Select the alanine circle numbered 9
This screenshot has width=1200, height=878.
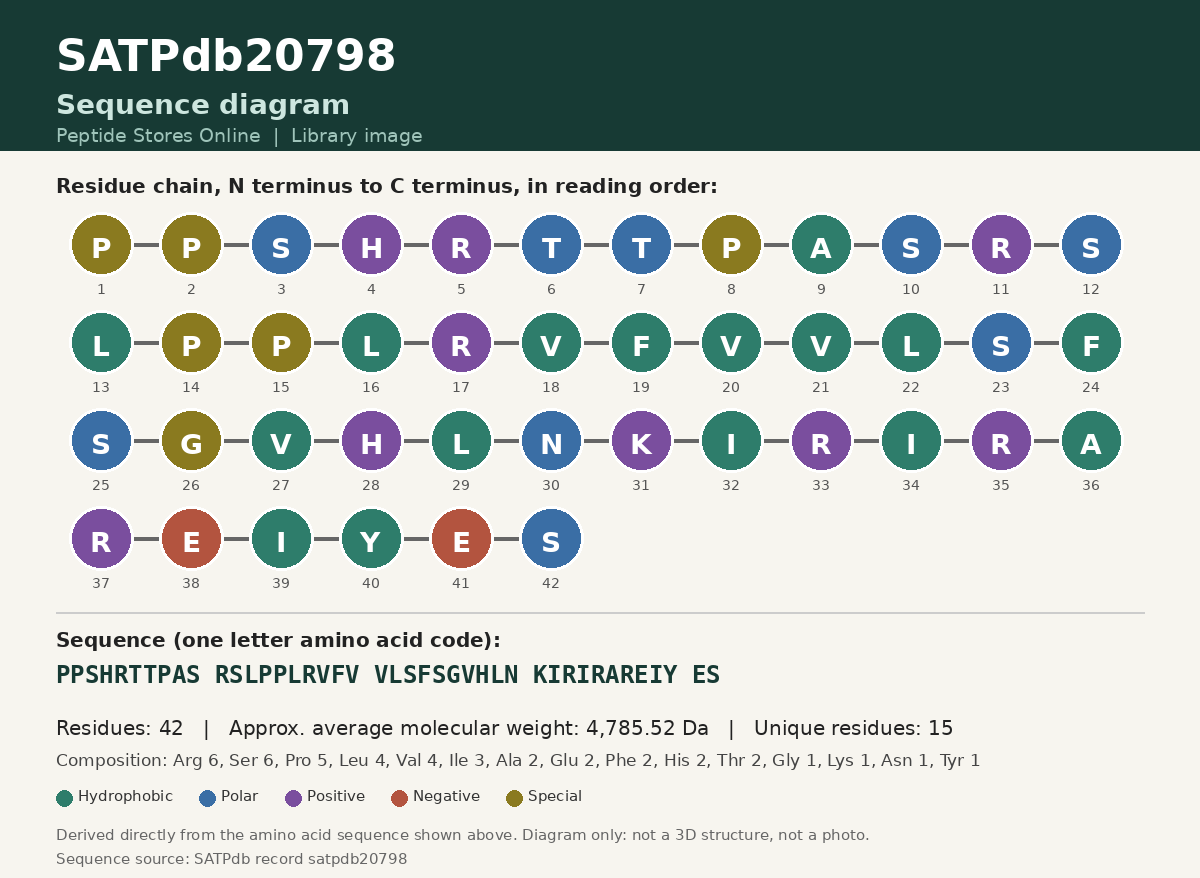(x=821, y=245)
